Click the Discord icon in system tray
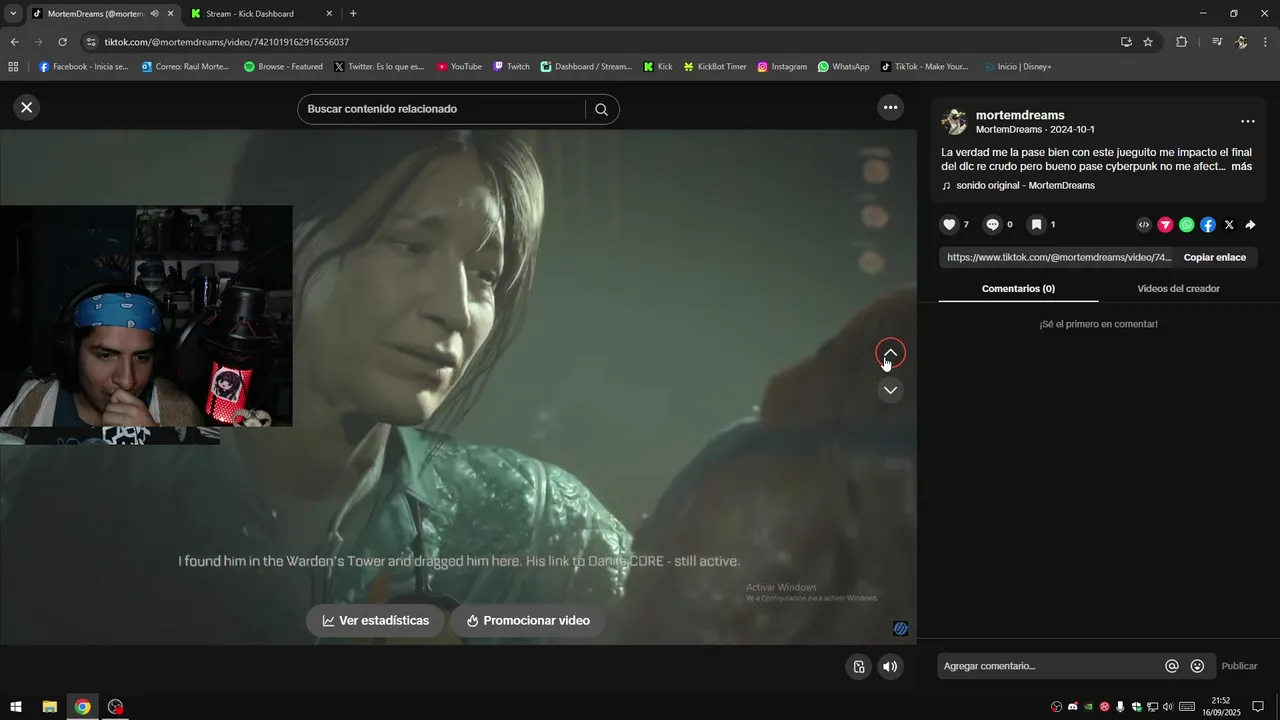 pyautogui.click(x=1073, y=707)
